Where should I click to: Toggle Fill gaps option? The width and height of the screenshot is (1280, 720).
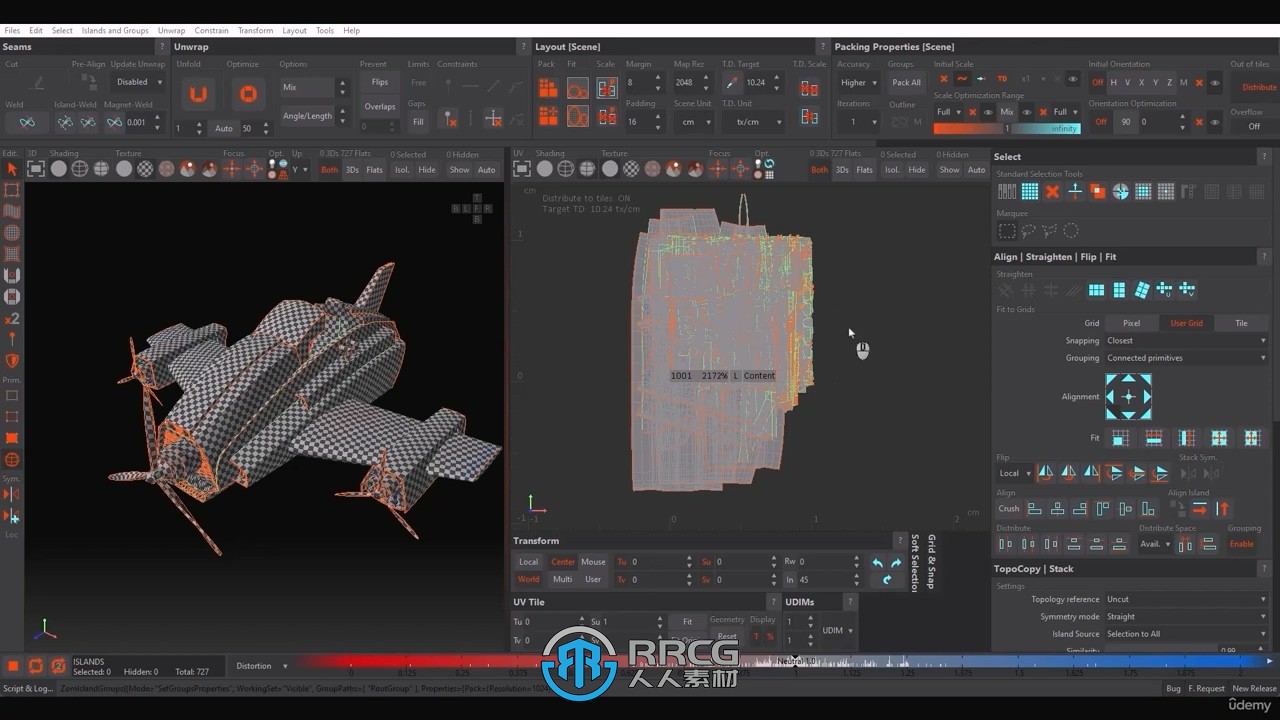click(418, 122)
